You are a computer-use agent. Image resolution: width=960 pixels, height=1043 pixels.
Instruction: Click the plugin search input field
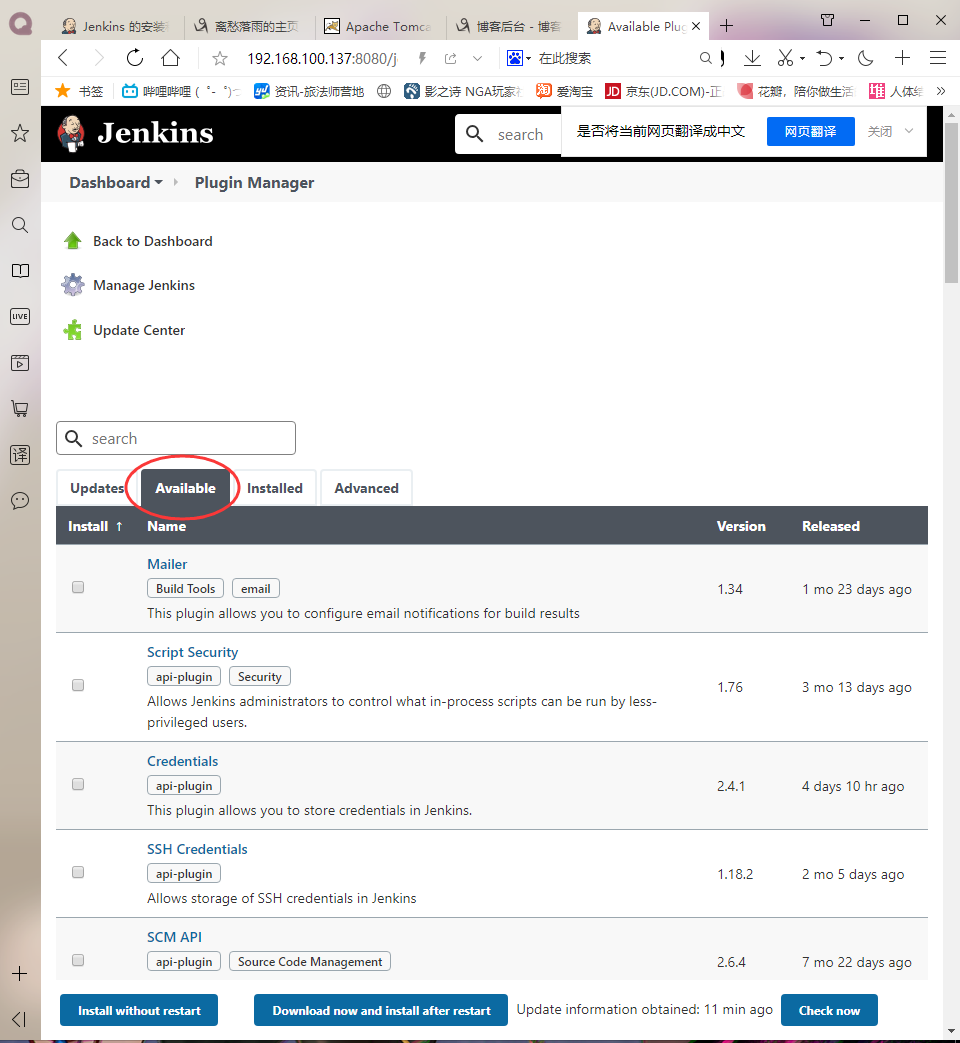(176, 438)
